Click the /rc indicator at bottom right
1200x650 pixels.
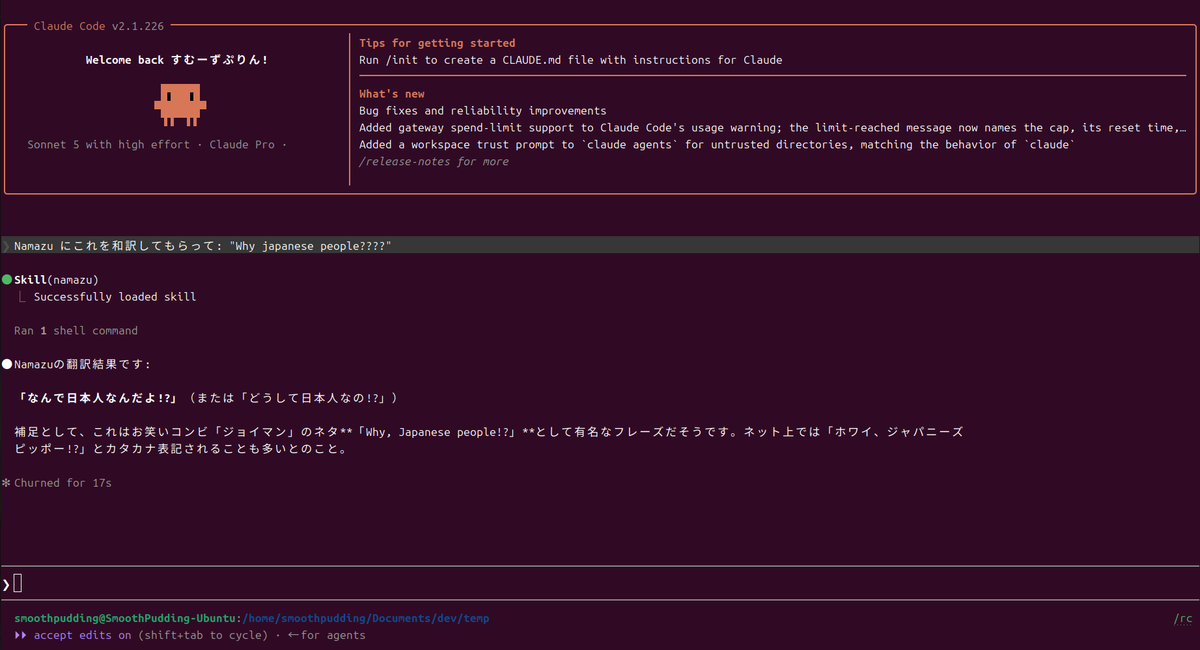point(1184,618)
